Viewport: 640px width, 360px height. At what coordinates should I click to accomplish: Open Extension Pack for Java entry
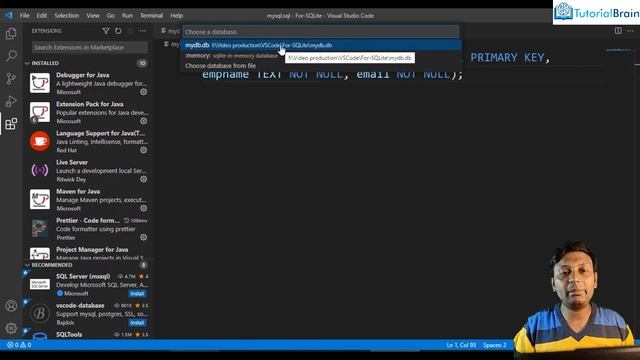click(x=88, y=112)
